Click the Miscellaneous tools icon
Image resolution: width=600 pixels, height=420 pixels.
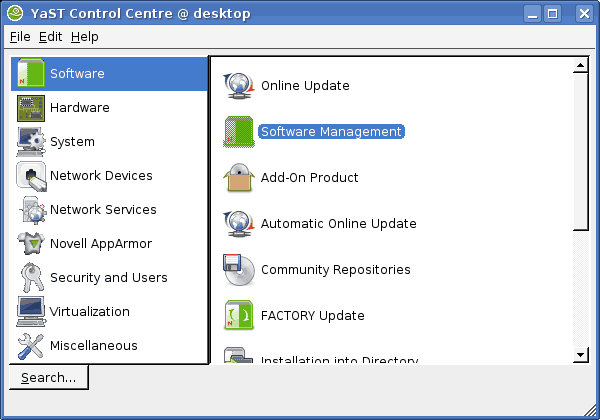tap(31, 346)
